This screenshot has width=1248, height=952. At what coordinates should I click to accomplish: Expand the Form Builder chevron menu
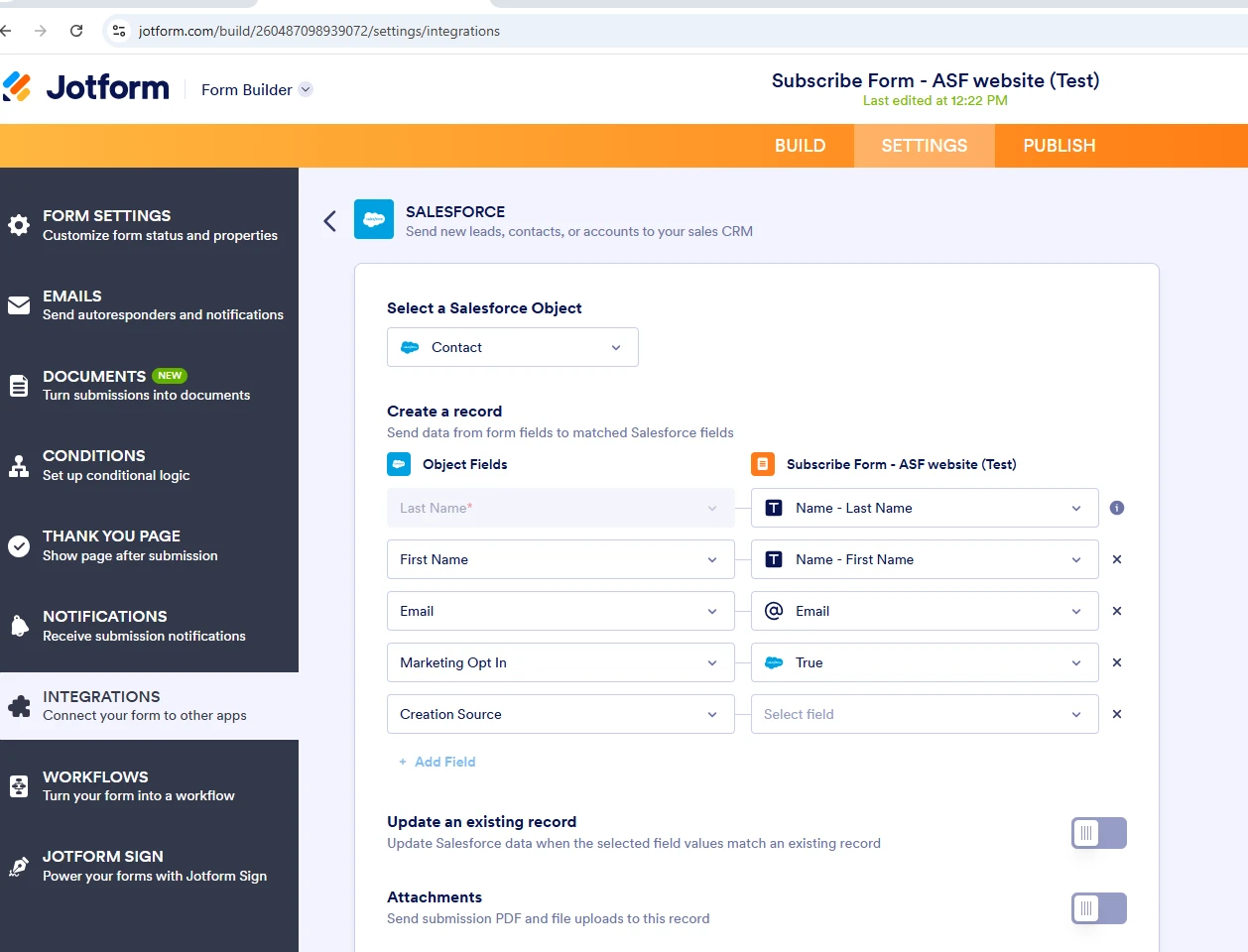tap(306, 89)
